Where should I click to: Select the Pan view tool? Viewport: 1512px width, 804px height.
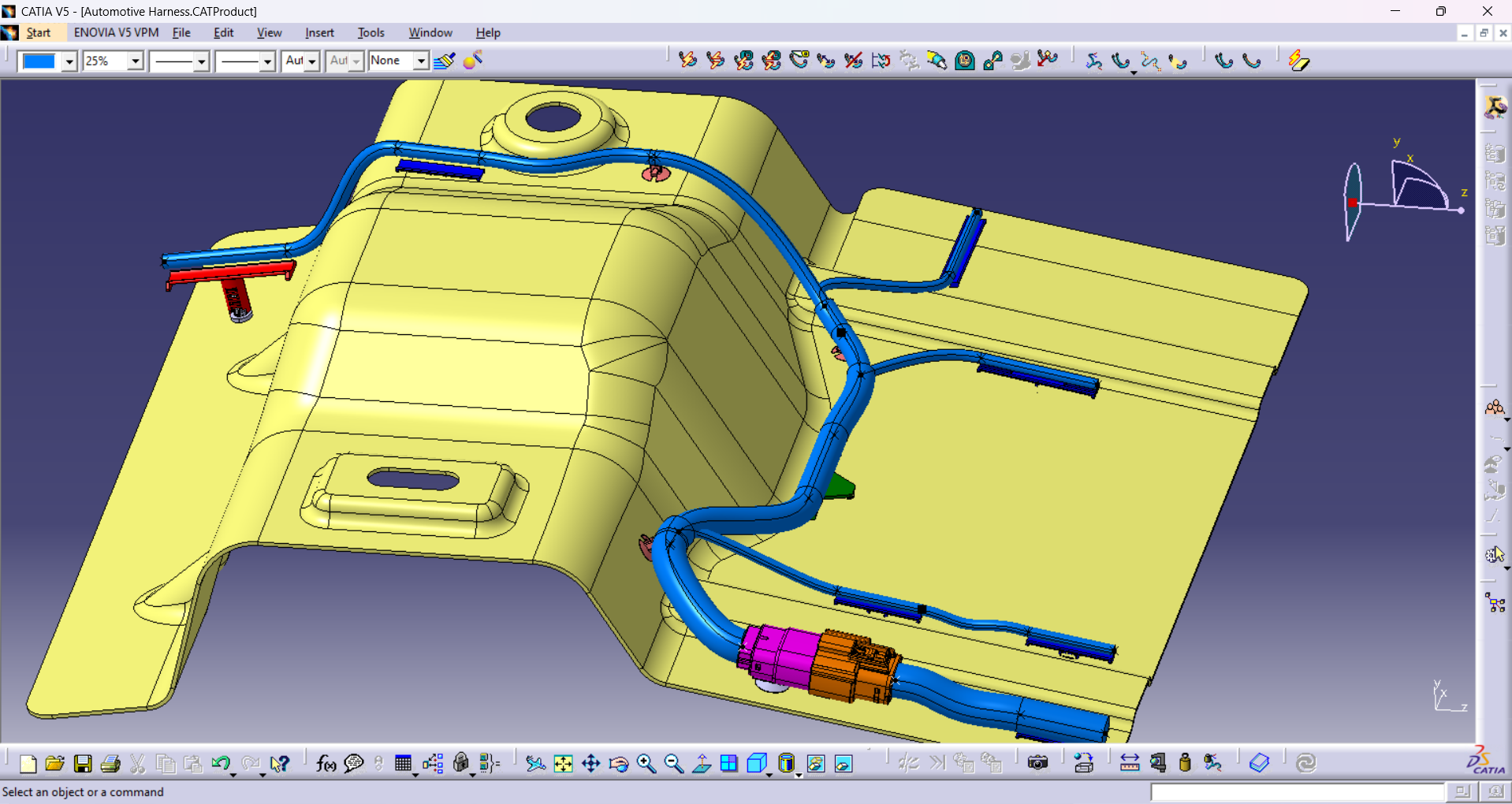coord(590,763)
